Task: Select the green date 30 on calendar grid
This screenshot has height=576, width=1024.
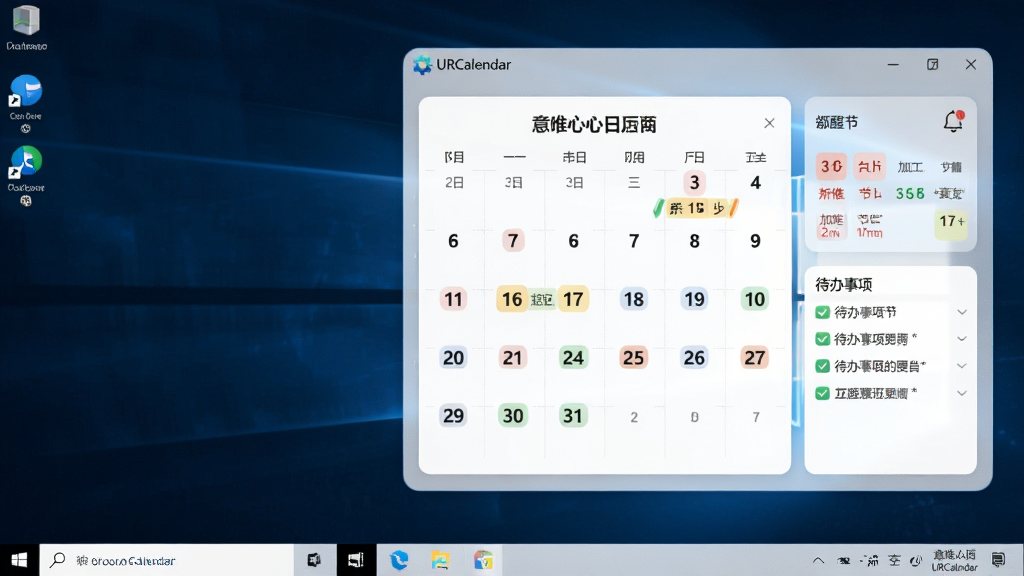Action: pos(513,415)
